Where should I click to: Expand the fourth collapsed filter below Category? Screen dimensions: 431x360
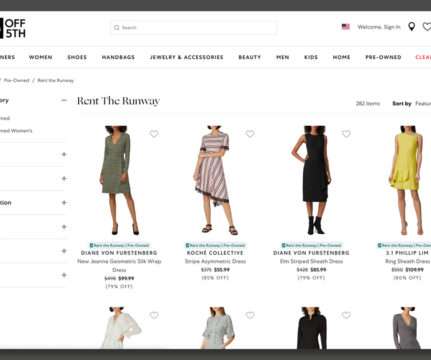click(64, 227)
